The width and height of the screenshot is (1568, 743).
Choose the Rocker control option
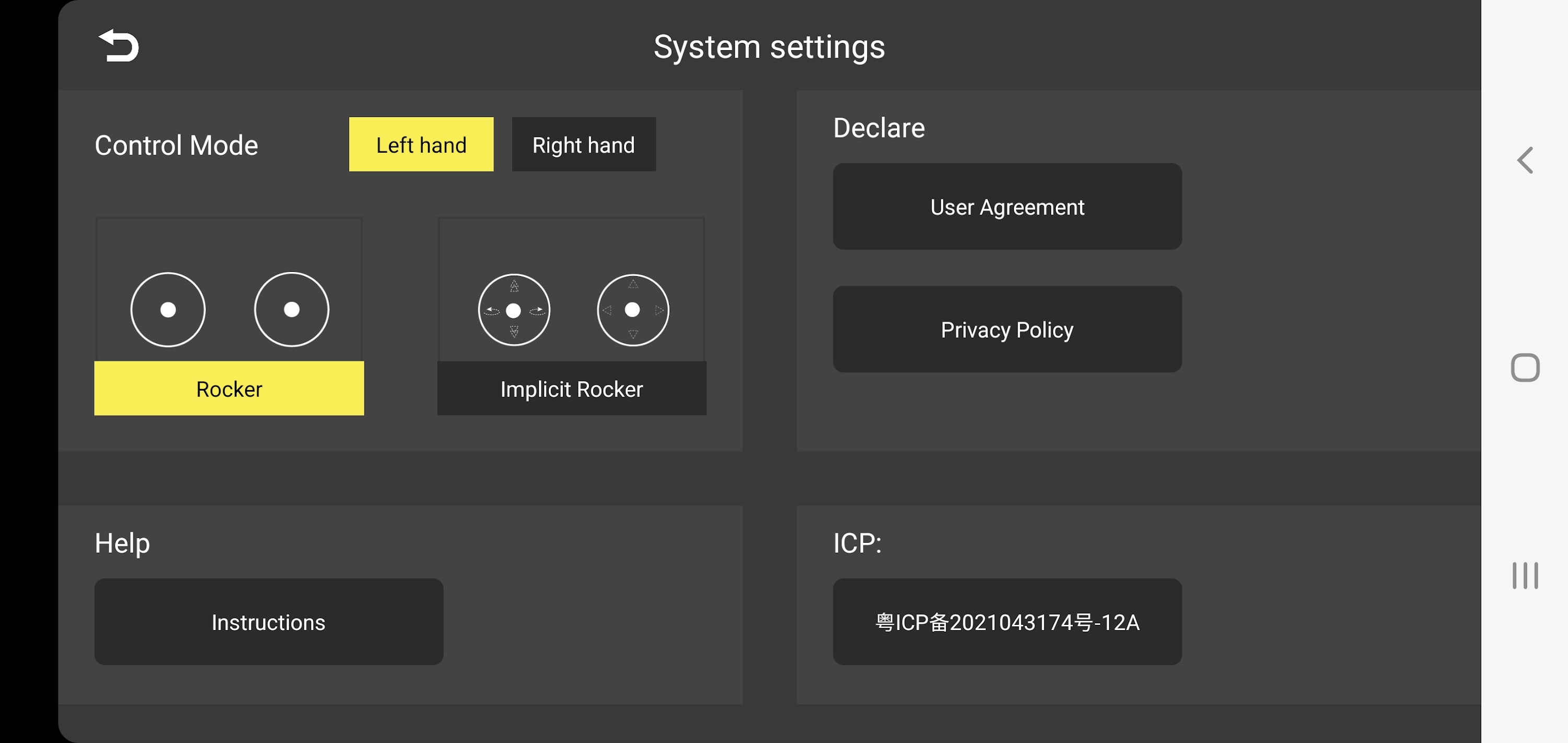[x=229, y=388]
